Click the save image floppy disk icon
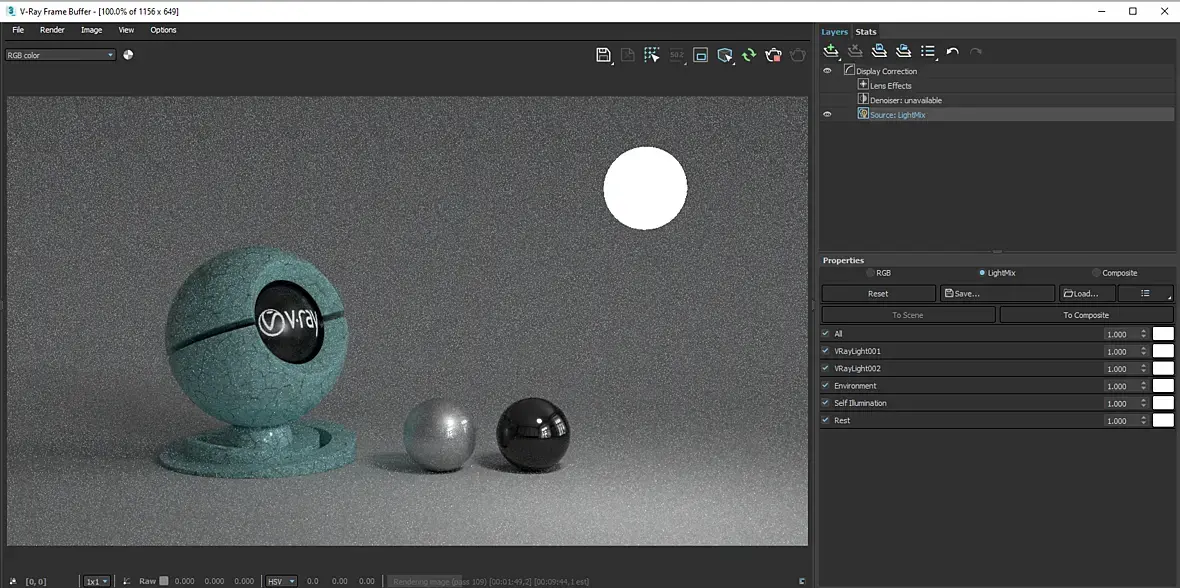 [603, 55]
